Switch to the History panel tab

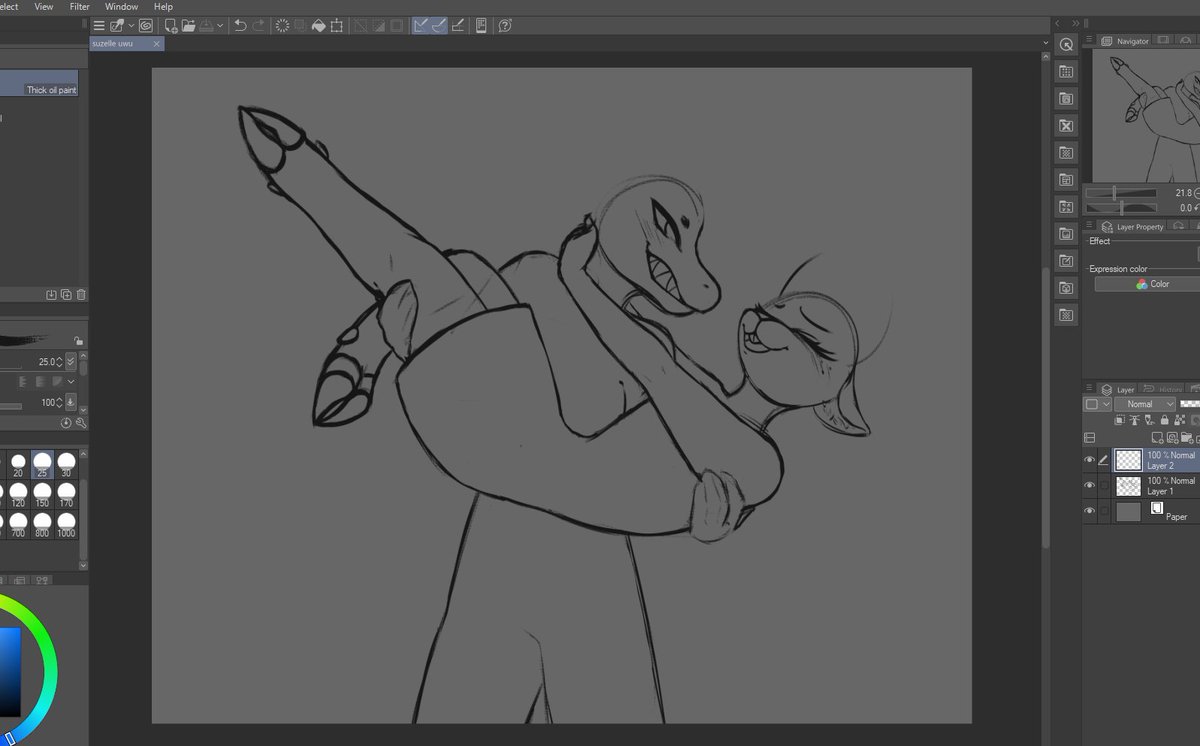coord(1164,389)
